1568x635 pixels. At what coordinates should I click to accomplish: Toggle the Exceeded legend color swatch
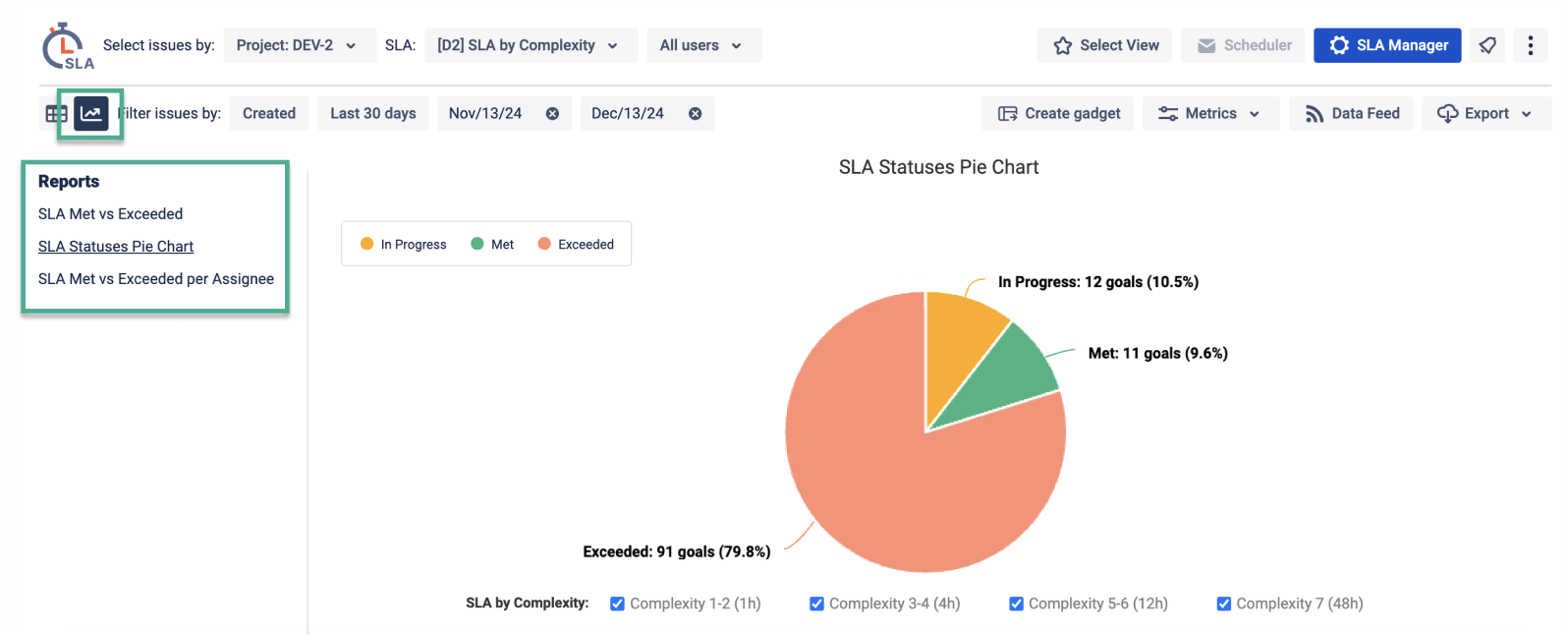click(x=544, y=244)
